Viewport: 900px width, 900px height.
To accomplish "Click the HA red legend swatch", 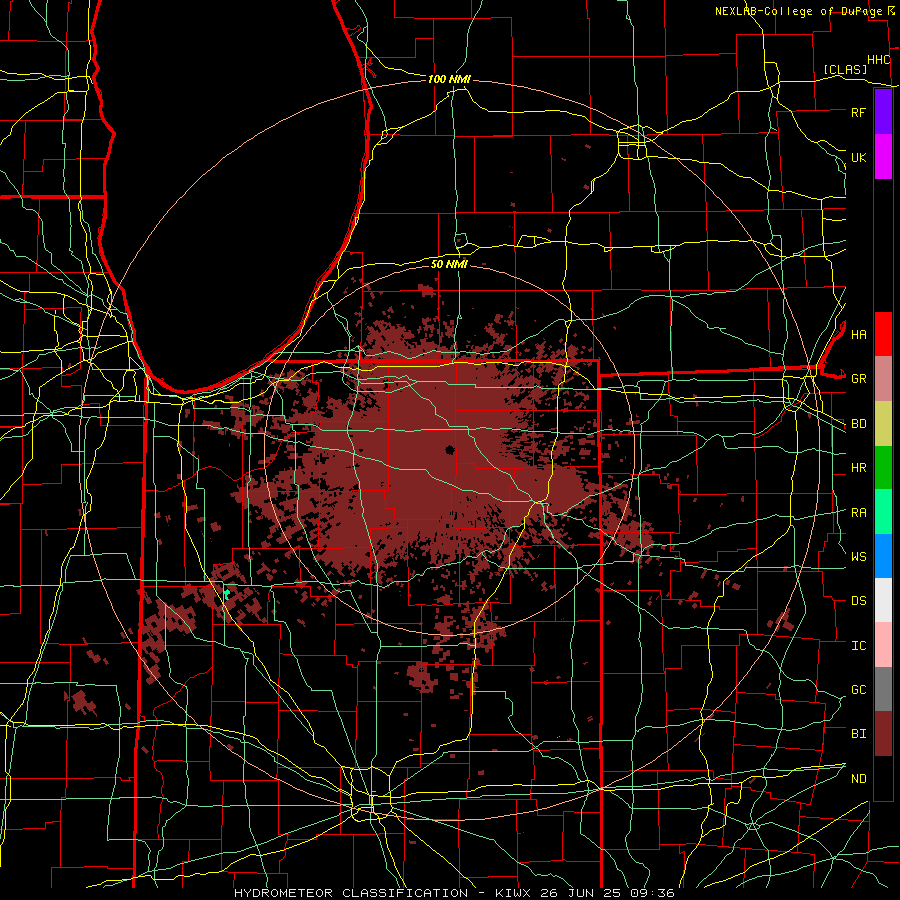I will [x=883, y=334].
